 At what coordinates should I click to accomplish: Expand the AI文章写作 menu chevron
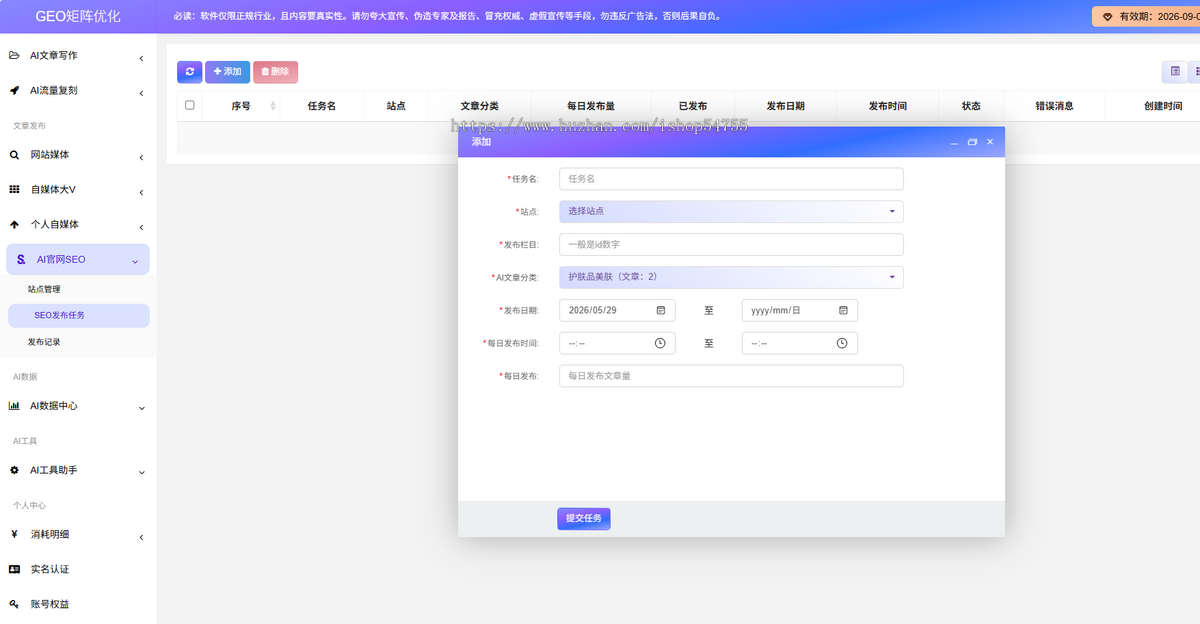141,58
